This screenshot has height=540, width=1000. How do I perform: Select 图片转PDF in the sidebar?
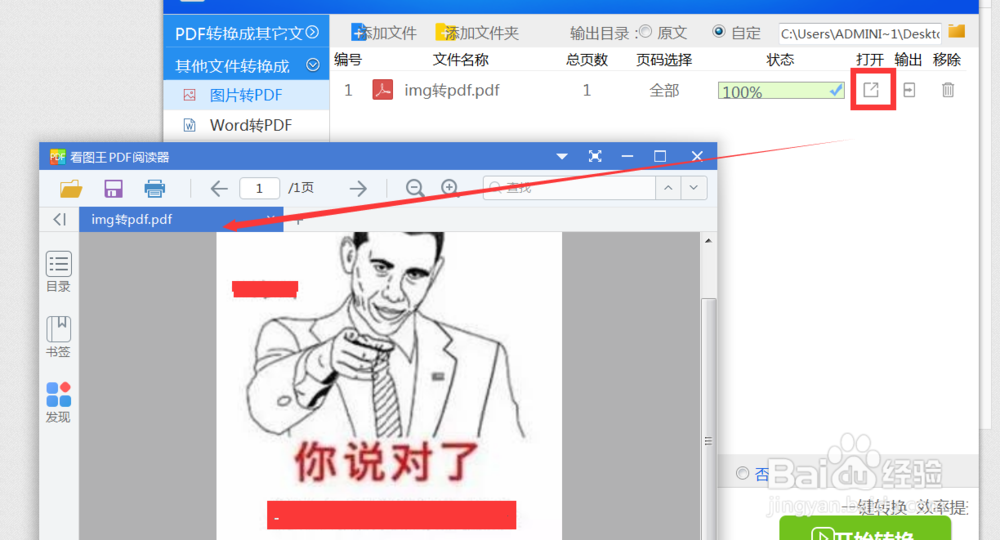(246, 95)
